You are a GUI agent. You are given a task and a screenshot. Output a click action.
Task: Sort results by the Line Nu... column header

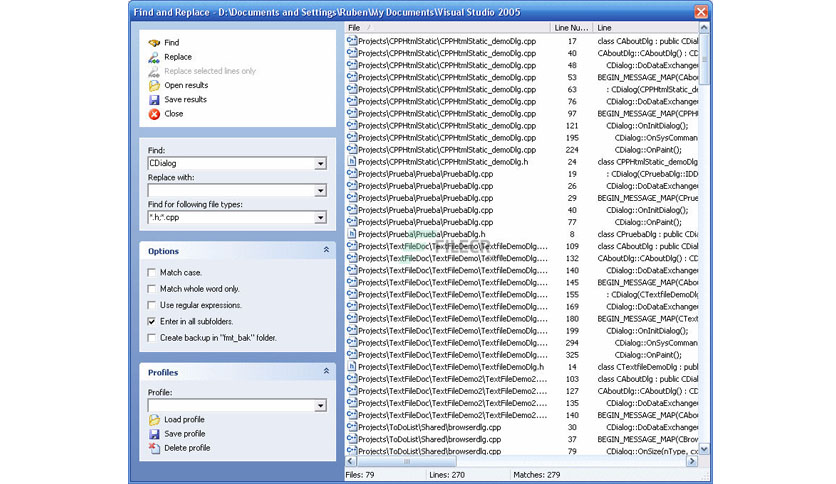(571, 28)
